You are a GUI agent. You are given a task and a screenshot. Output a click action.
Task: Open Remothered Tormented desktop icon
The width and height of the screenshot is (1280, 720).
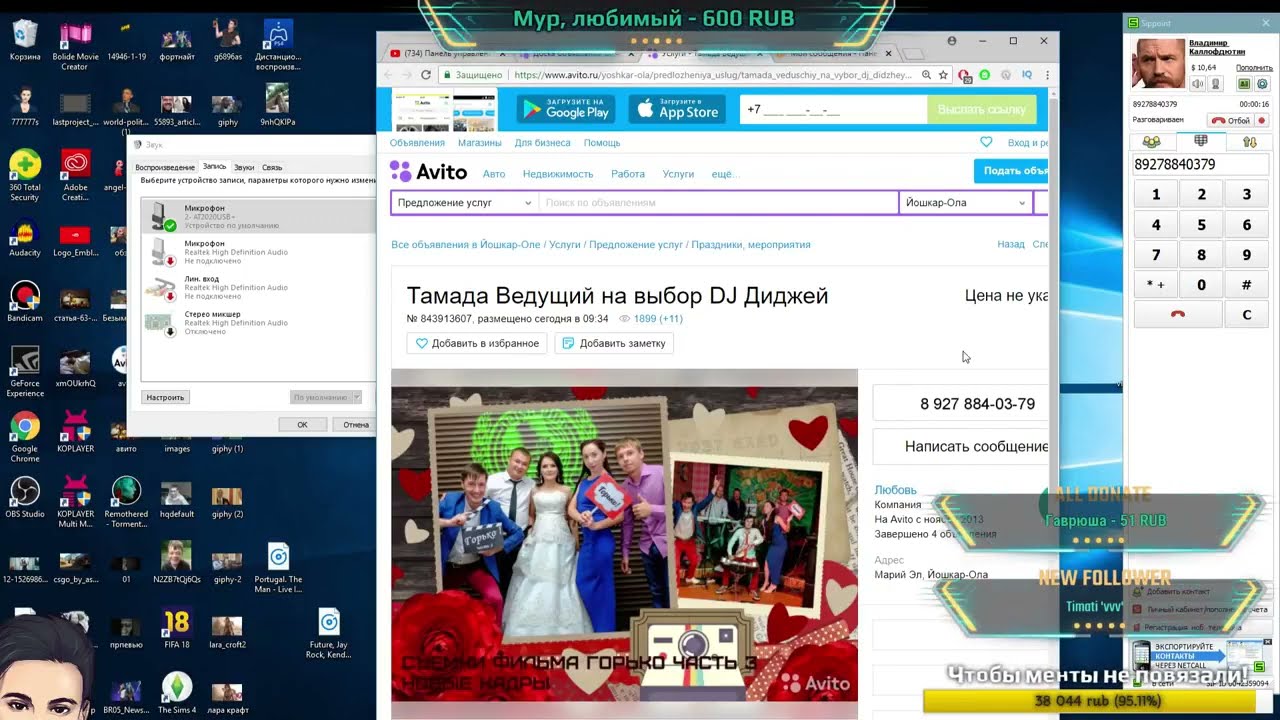(126, 502)
